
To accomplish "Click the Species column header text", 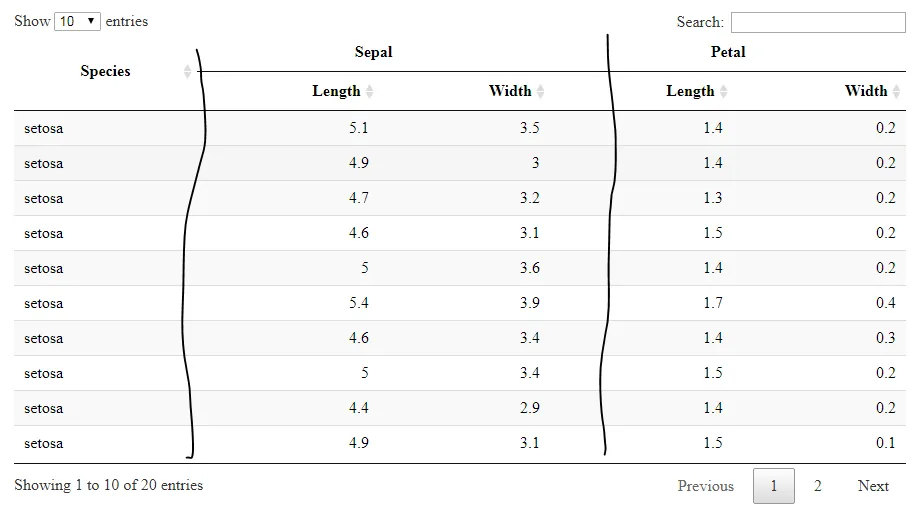I will pos(105,72).
